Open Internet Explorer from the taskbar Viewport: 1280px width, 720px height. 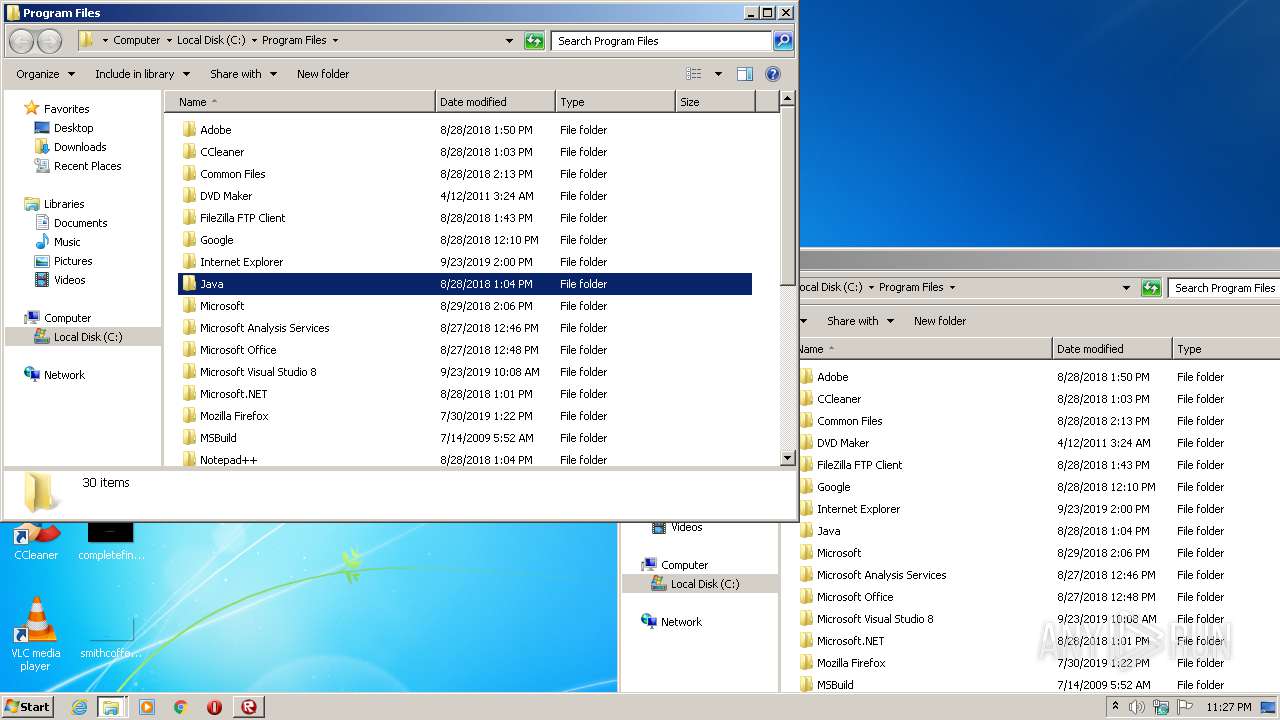click(x=79, y=707)
